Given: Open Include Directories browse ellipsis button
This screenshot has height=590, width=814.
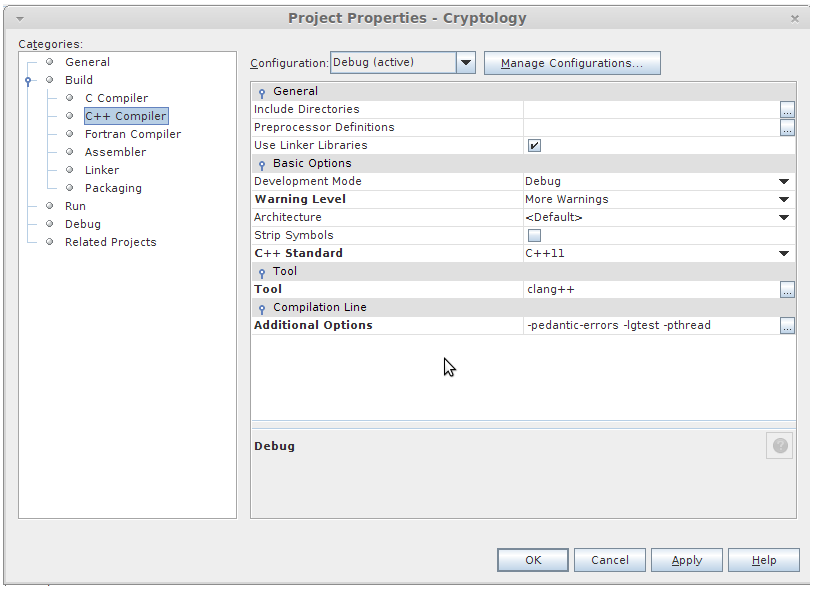Looking at the screenshot, I should (x=787, y=110).
